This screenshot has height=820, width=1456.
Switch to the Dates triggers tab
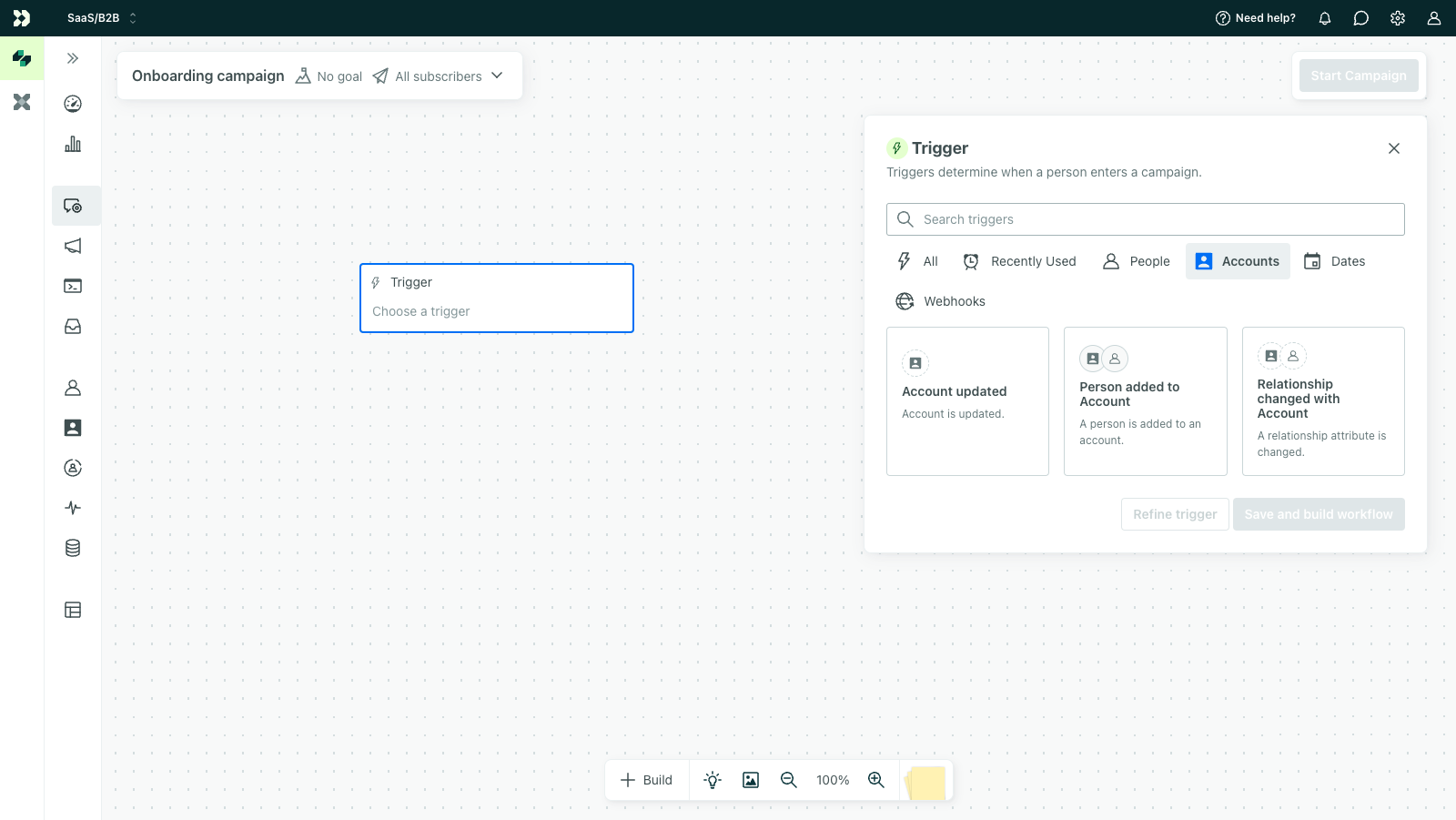point(1335,261)
